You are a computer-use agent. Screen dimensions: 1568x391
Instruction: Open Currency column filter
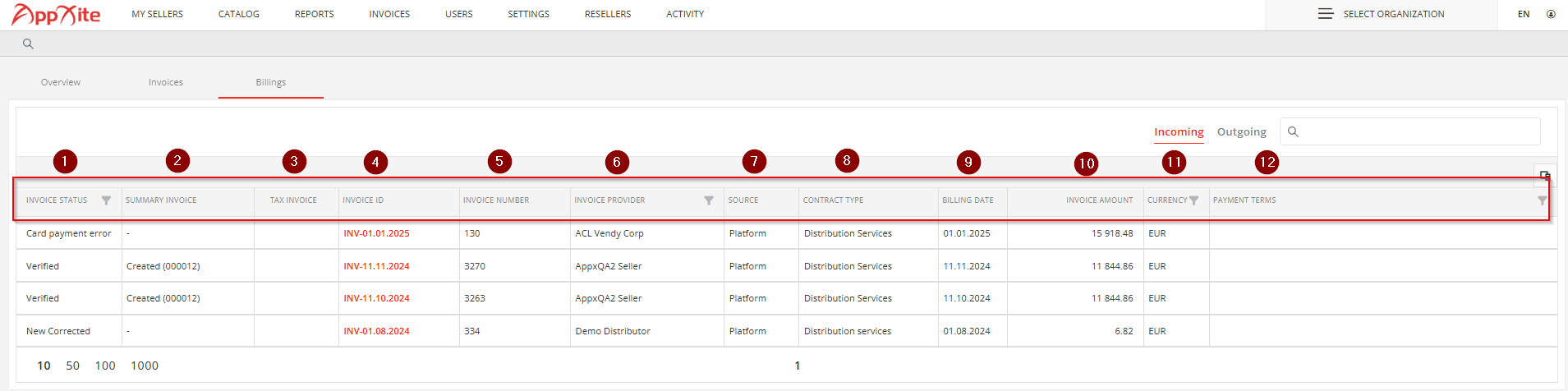click(1194, 200)
